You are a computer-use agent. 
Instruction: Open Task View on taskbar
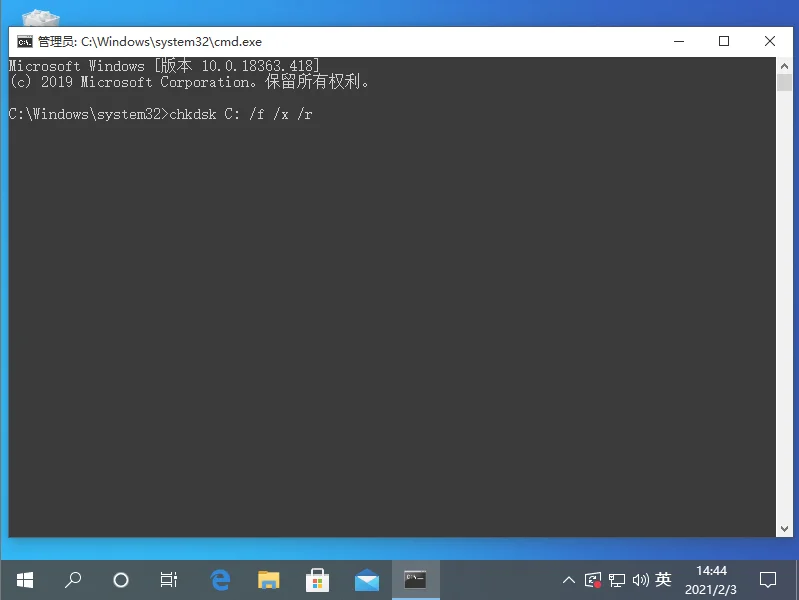pos(169,580)
